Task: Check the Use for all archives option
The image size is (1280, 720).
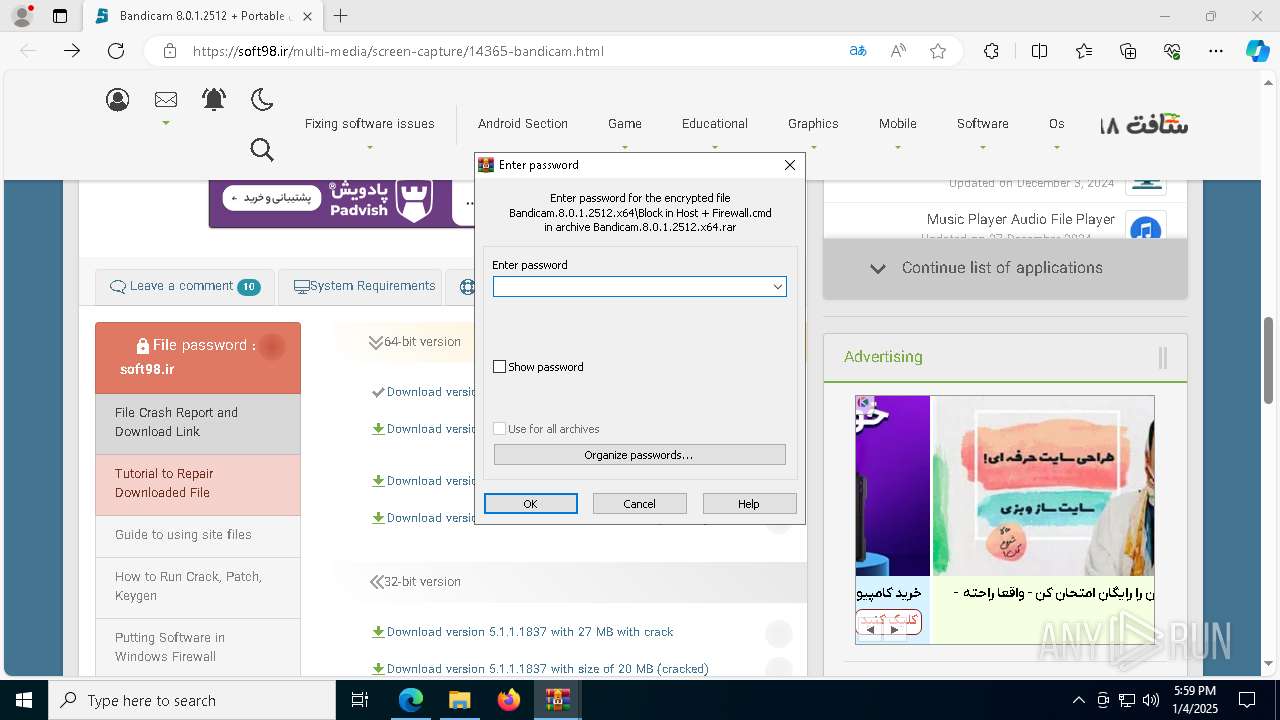Action: pos(500,429)
